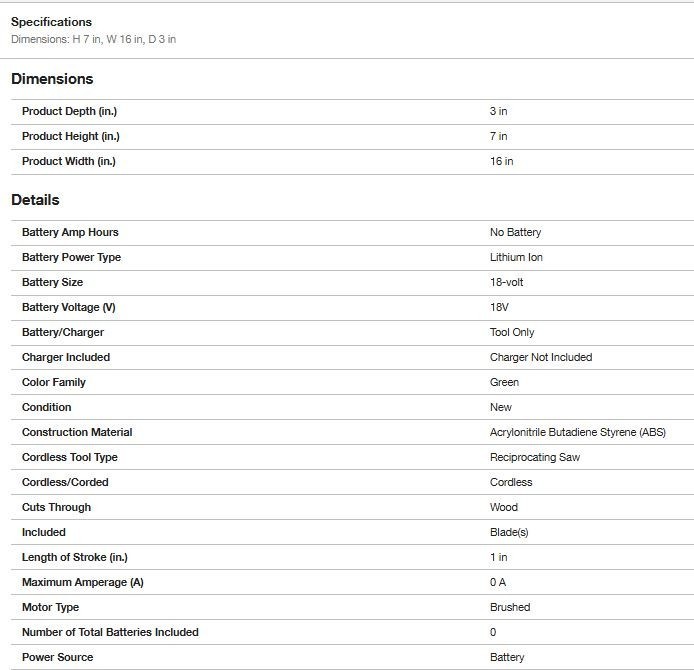Select the Cordless/Corded row label
Screen dimensions: 694x670
point(65,483)
